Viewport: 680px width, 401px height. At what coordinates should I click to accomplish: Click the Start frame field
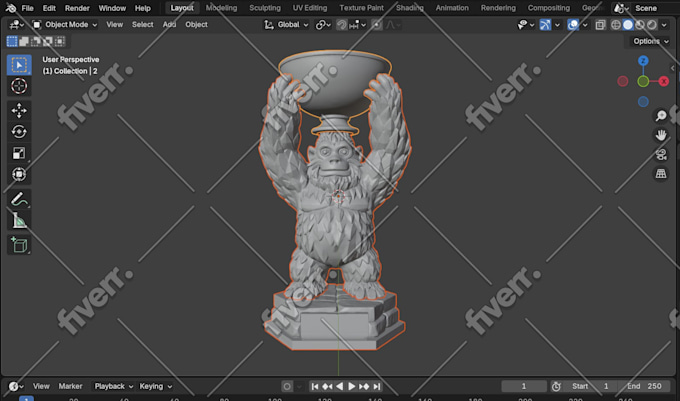[x=590, y=386]
